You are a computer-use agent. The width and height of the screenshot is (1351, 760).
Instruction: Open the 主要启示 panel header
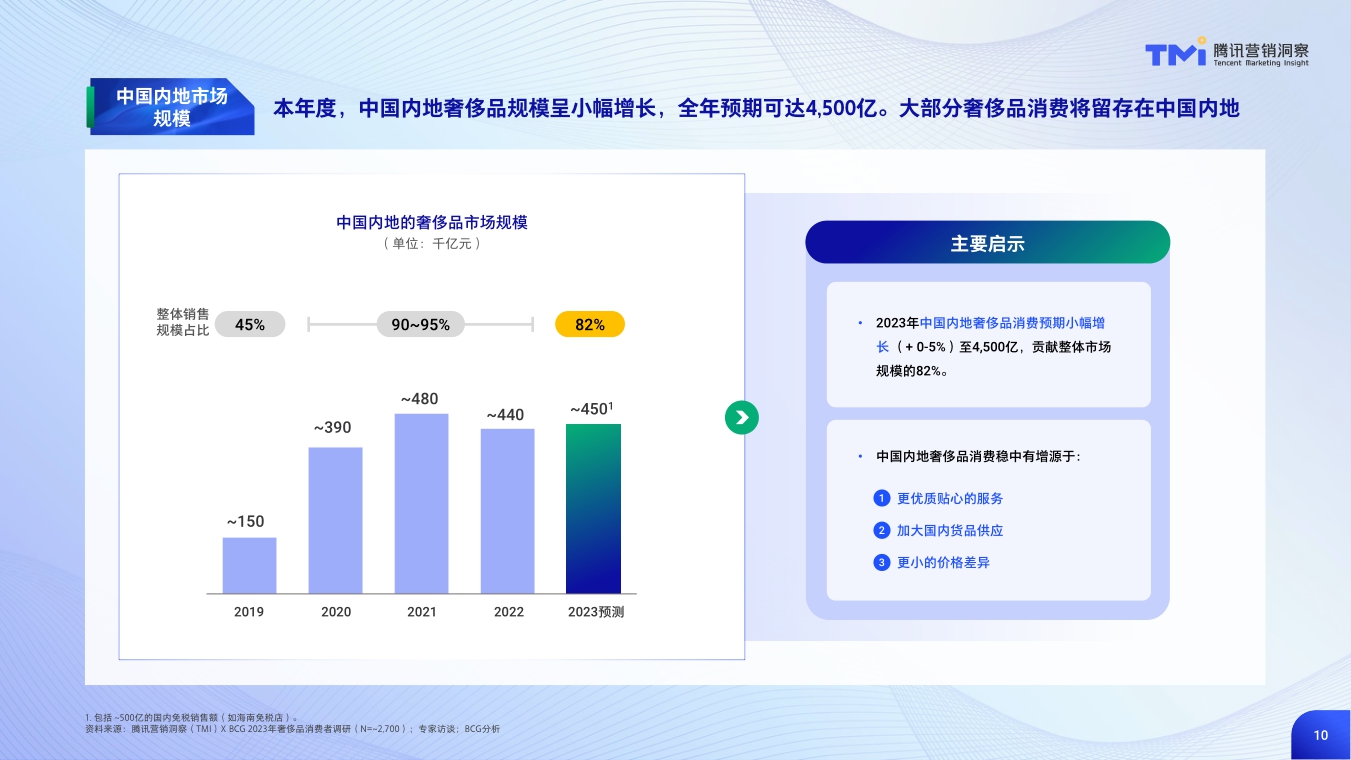988,242
